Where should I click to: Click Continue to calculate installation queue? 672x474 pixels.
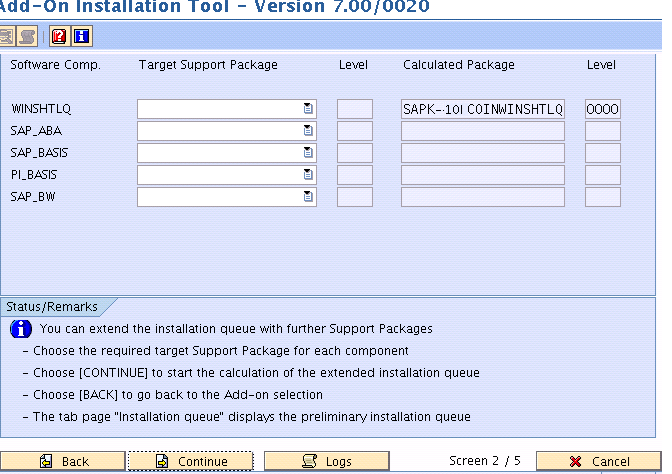(191, 461)
